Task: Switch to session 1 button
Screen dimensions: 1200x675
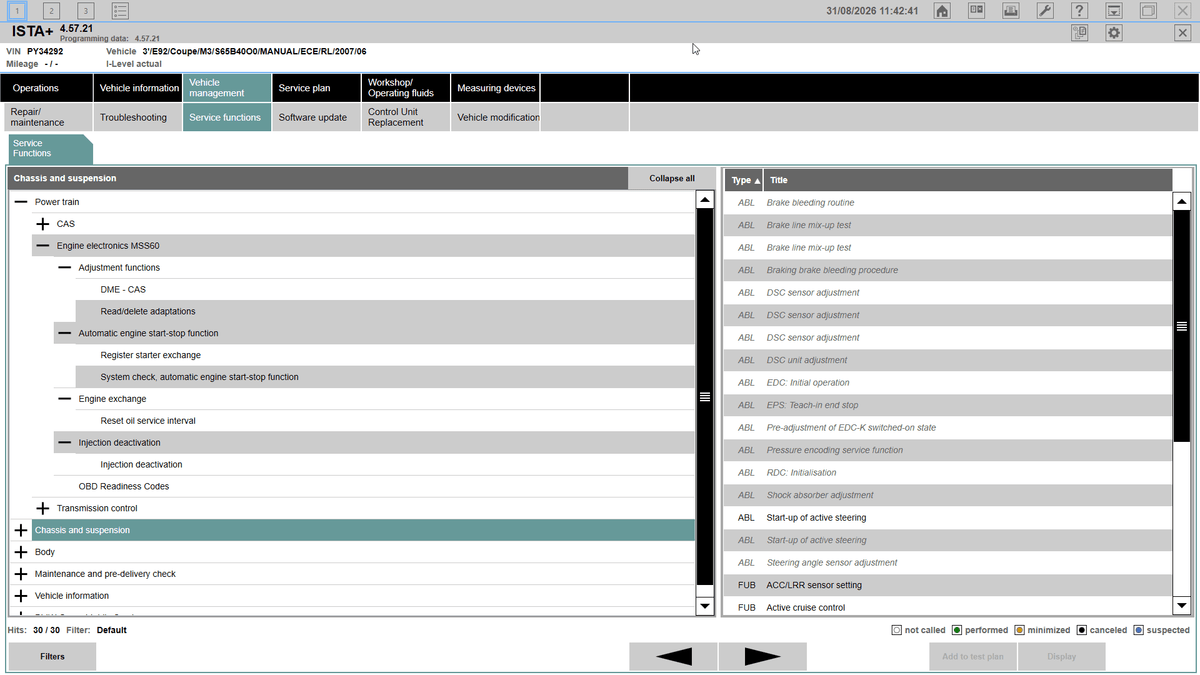Action: click(17, 10)
